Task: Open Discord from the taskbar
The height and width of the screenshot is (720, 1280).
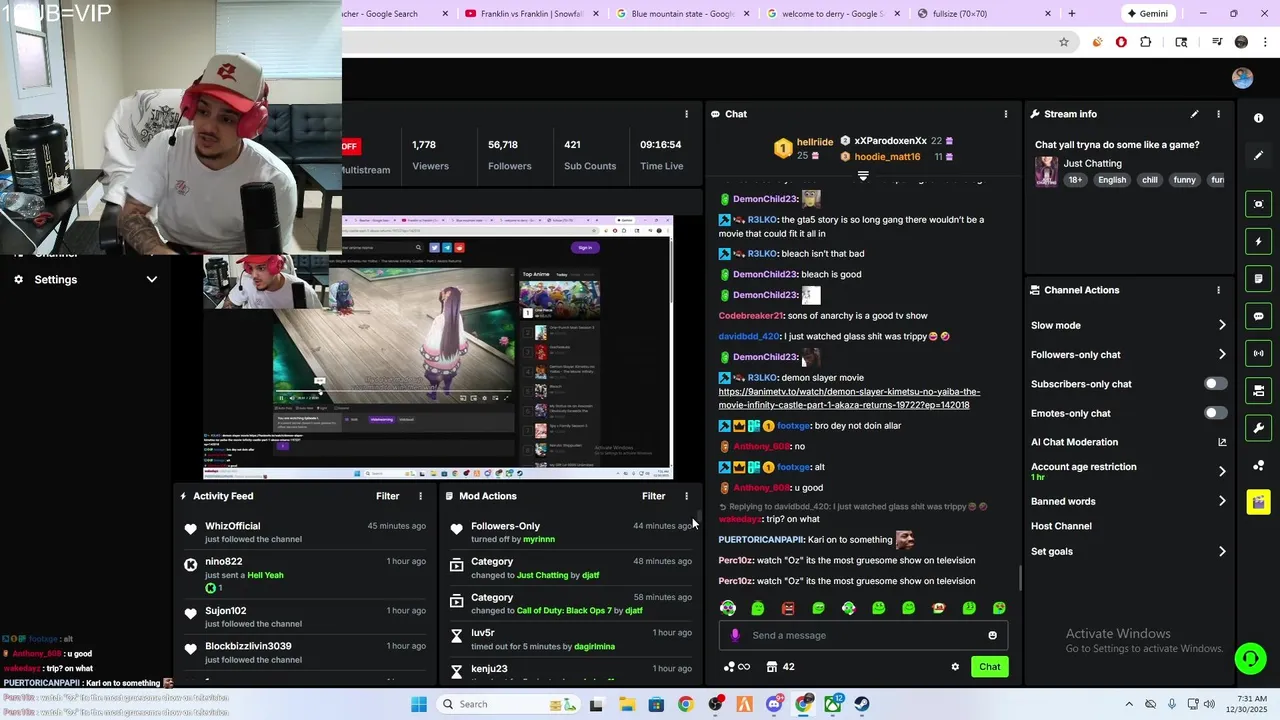Action: click(774, 704)
